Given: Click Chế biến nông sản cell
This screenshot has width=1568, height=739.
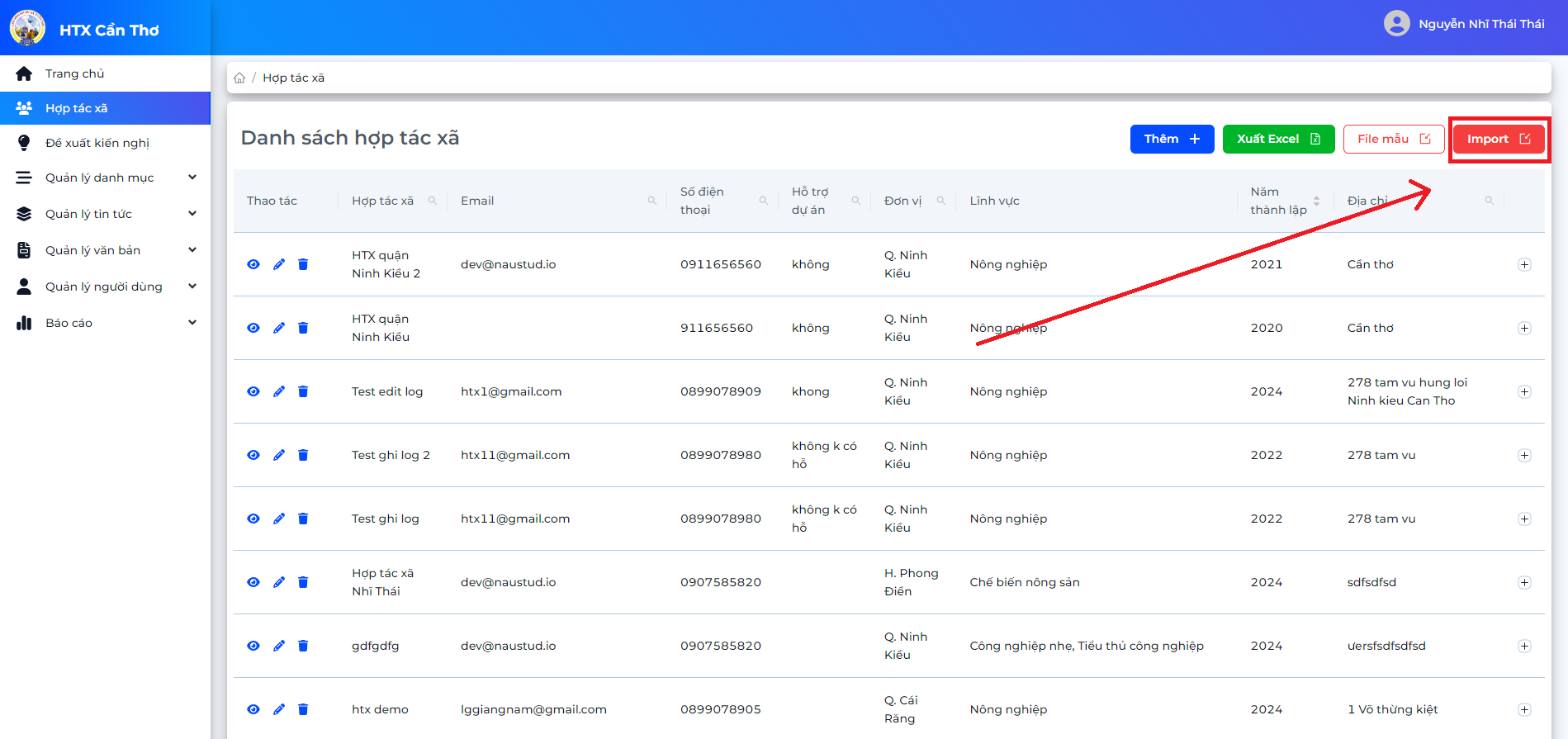Looking at the screenshot, I should (1025, 582).
